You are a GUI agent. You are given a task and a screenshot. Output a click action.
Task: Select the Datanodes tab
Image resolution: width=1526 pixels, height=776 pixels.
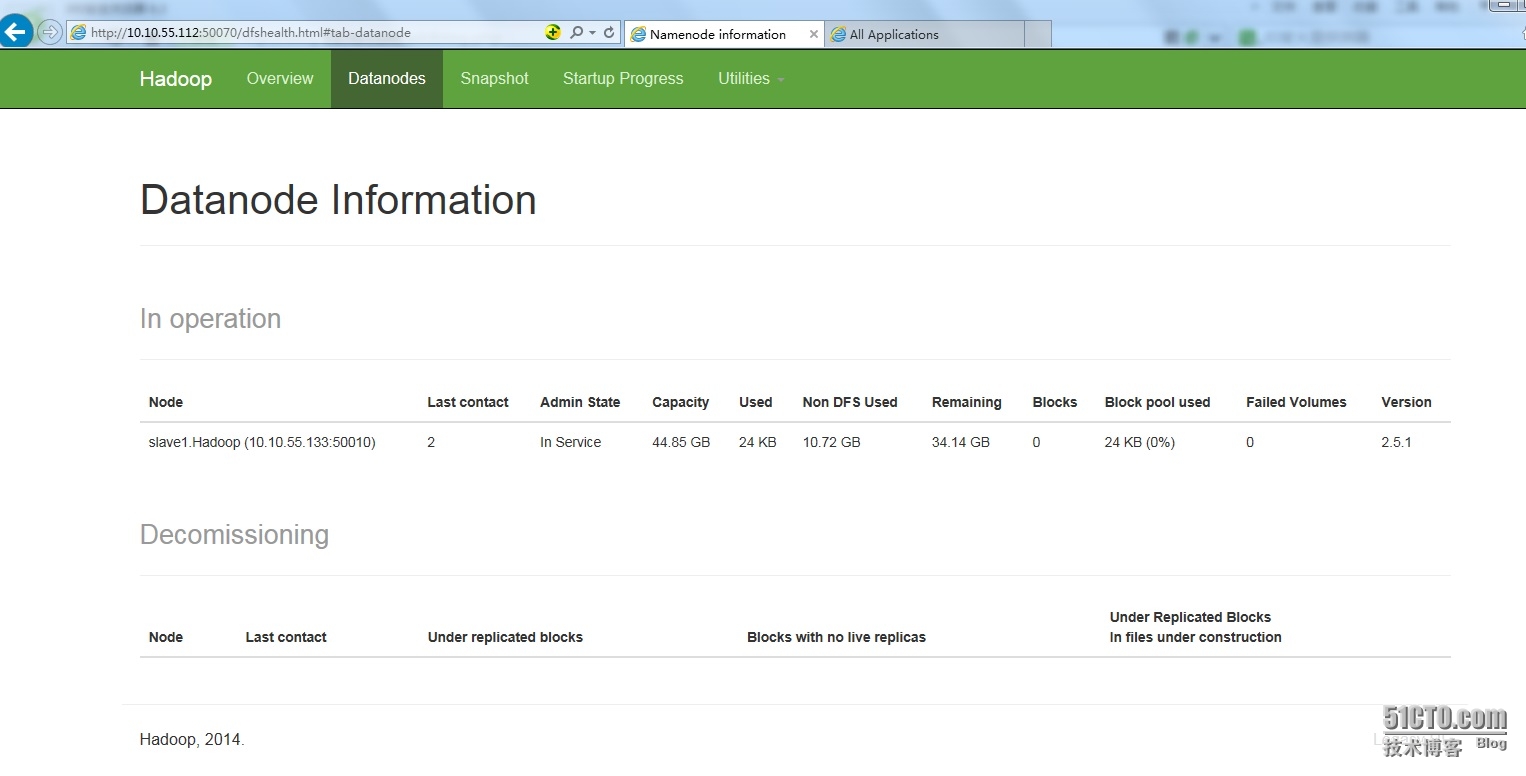387,78
